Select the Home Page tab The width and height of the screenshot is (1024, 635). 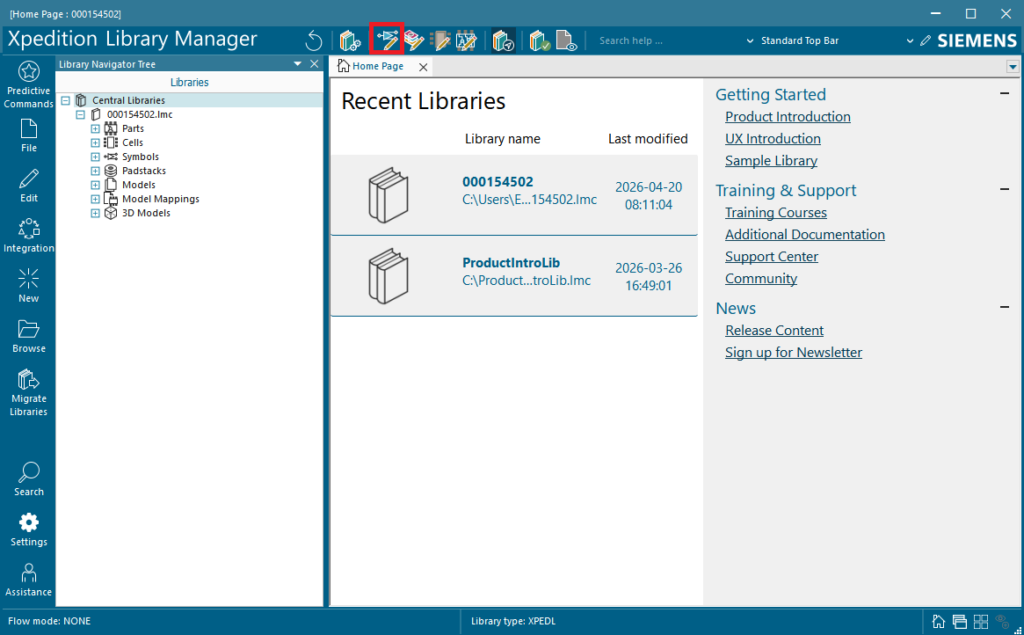pos(377,66)
